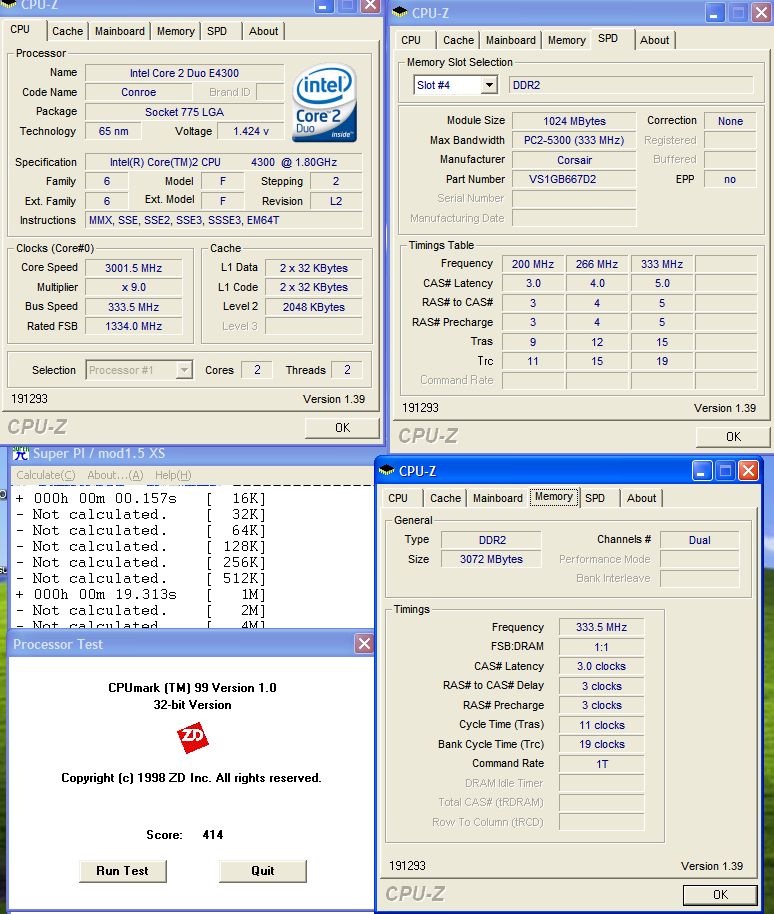The height and width of the screenshot is (914, 774).
Task: Click the CPU-Z chip icon in Memory window title
Action: (x=386, y=470)
